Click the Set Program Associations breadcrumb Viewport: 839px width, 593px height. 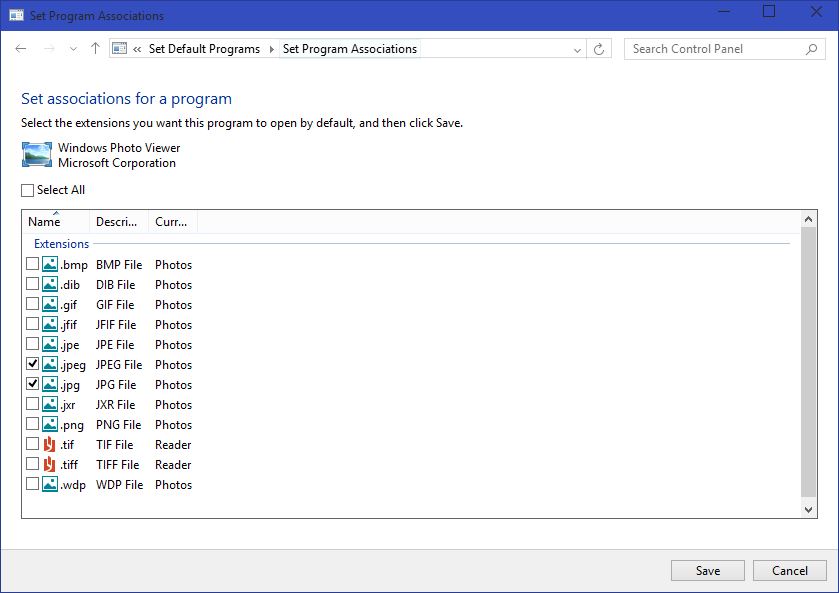(350, 49)
